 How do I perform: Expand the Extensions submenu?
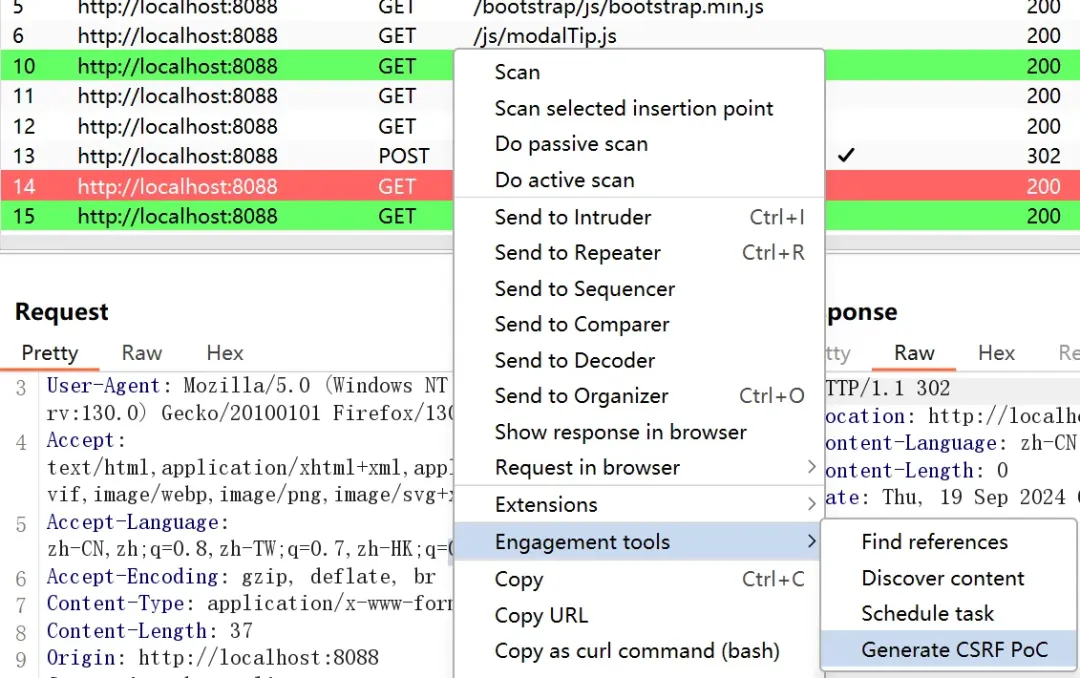545,504
